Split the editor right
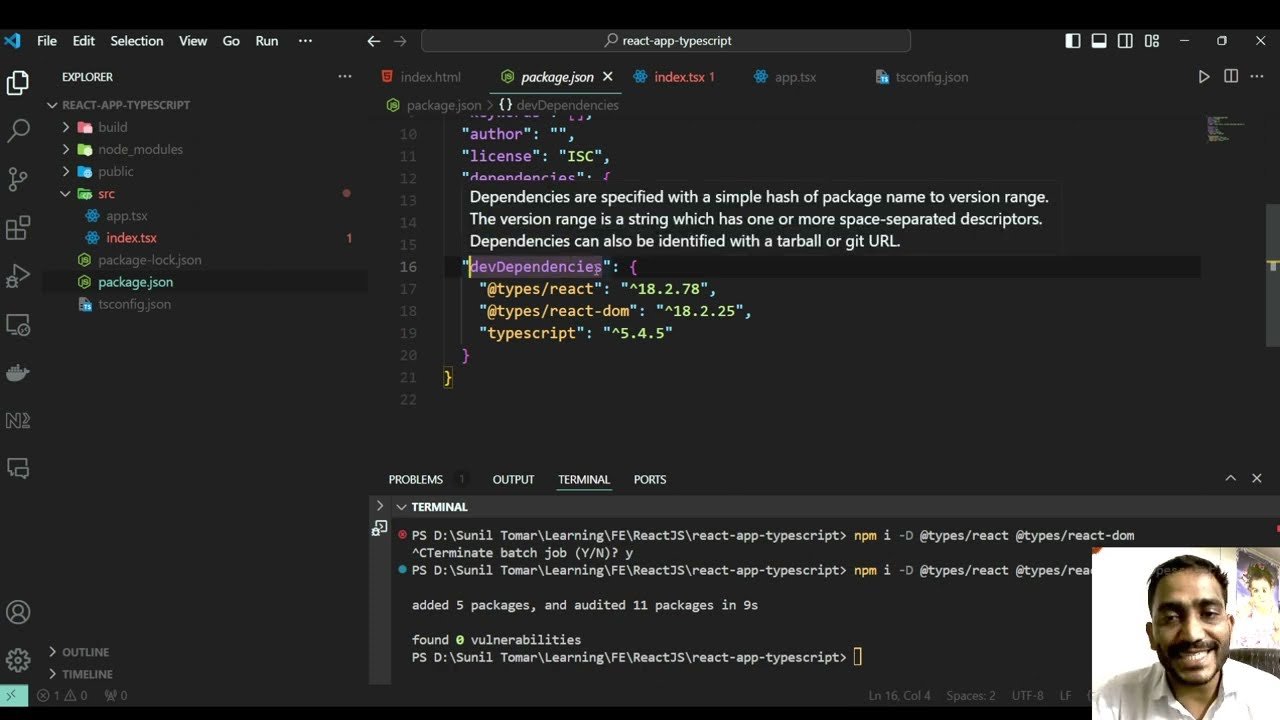This screenshot has width=1280, height=720. (x=1231, y=77)
